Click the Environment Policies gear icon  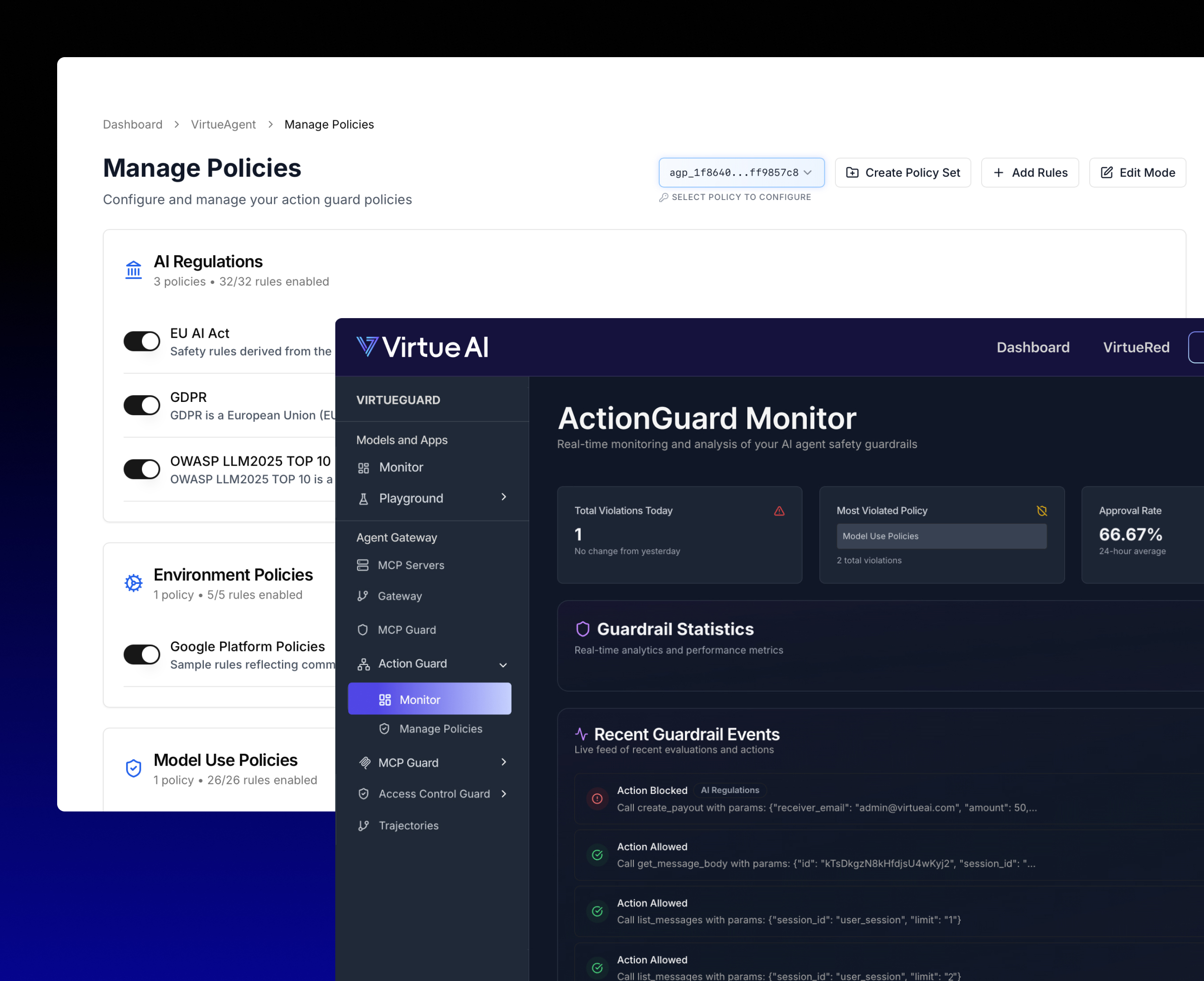click(x=133, y=582)
